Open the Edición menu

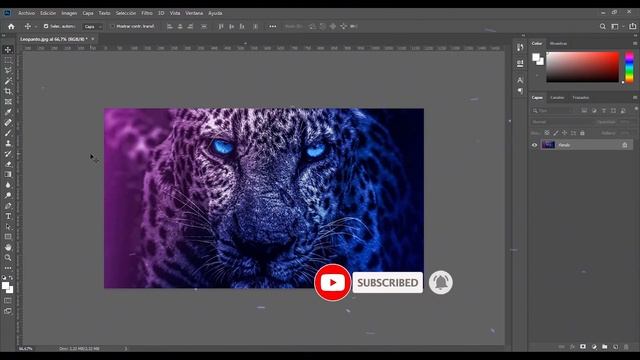(x=48, y=13)
